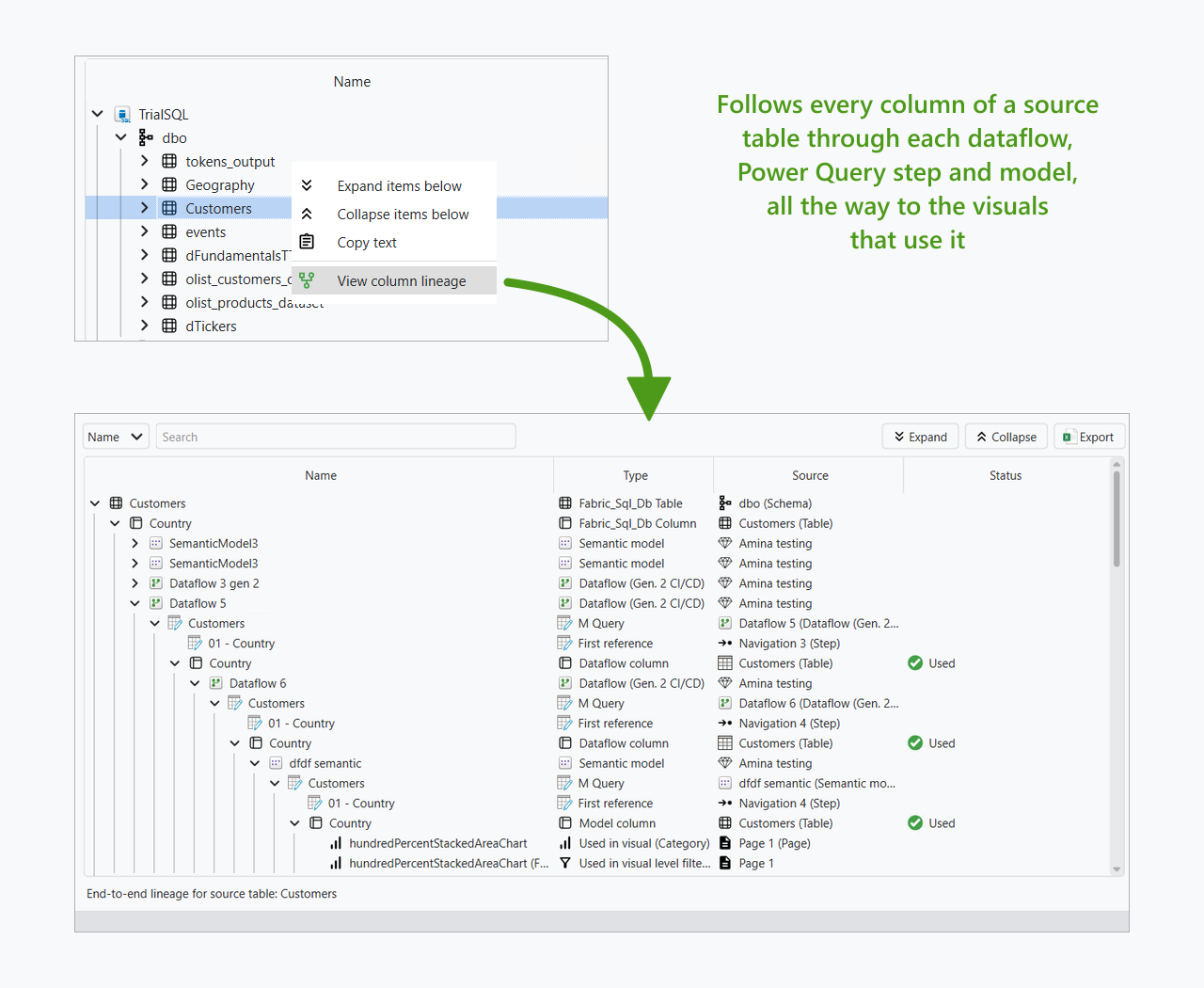Click the Collapse items below double-chevron icon

coord(307,214)
